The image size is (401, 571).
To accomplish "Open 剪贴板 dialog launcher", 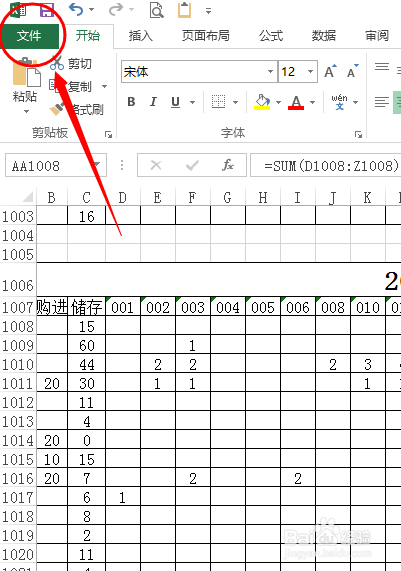I will coord(108,134).
